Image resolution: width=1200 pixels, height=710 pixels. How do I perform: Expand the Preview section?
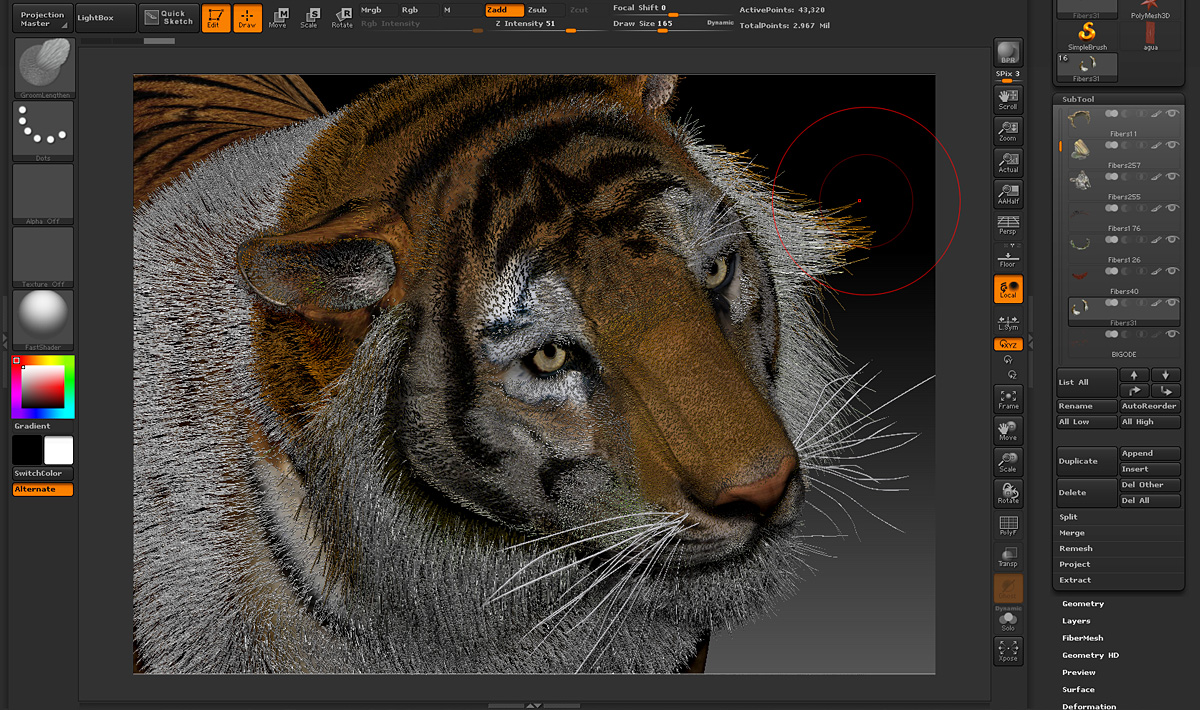pos(1079,672)
